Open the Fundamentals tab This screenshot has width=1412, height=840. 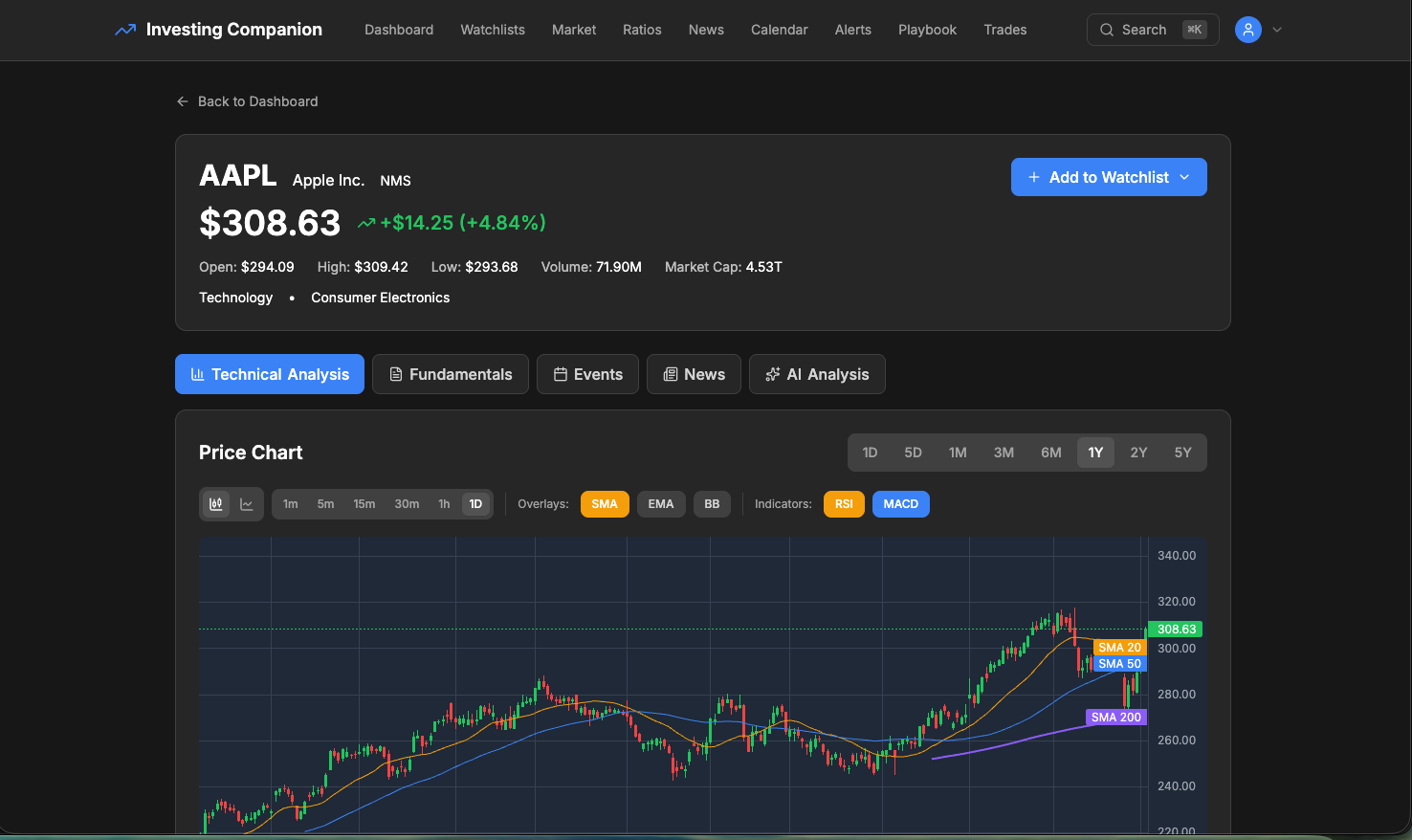pos(451,374)
